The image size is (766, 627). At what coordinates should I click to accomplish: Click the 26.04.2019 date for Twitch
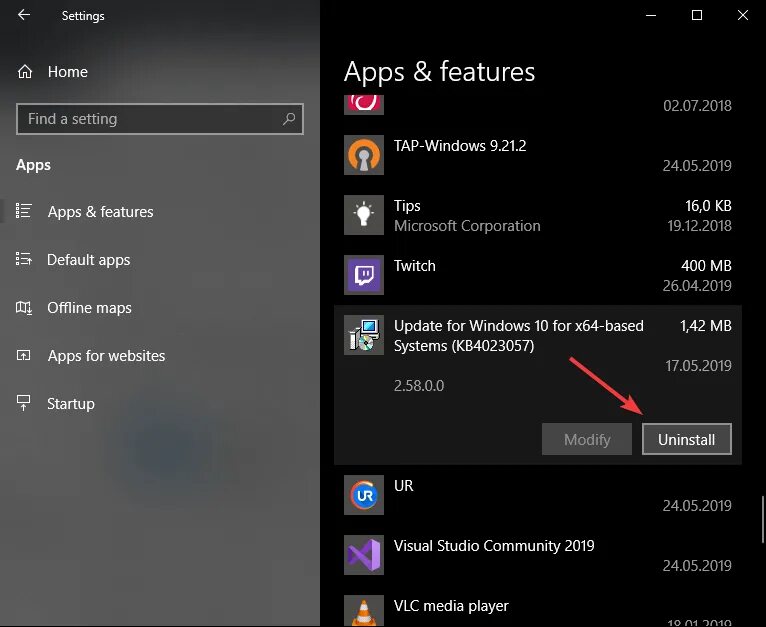coord(697,285)
